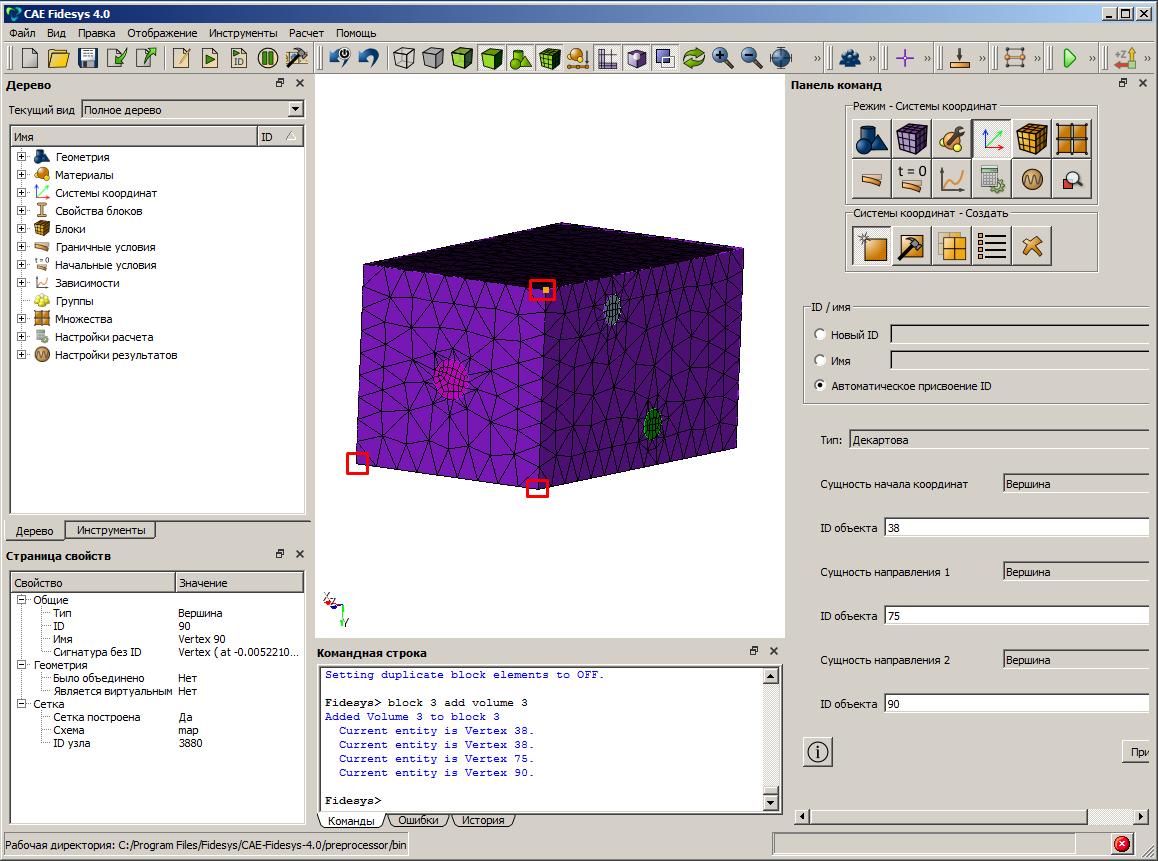The image size is (1158, 861).
Task: Select coordinate systems mode axes icon
Action: [x=992, y=138]
